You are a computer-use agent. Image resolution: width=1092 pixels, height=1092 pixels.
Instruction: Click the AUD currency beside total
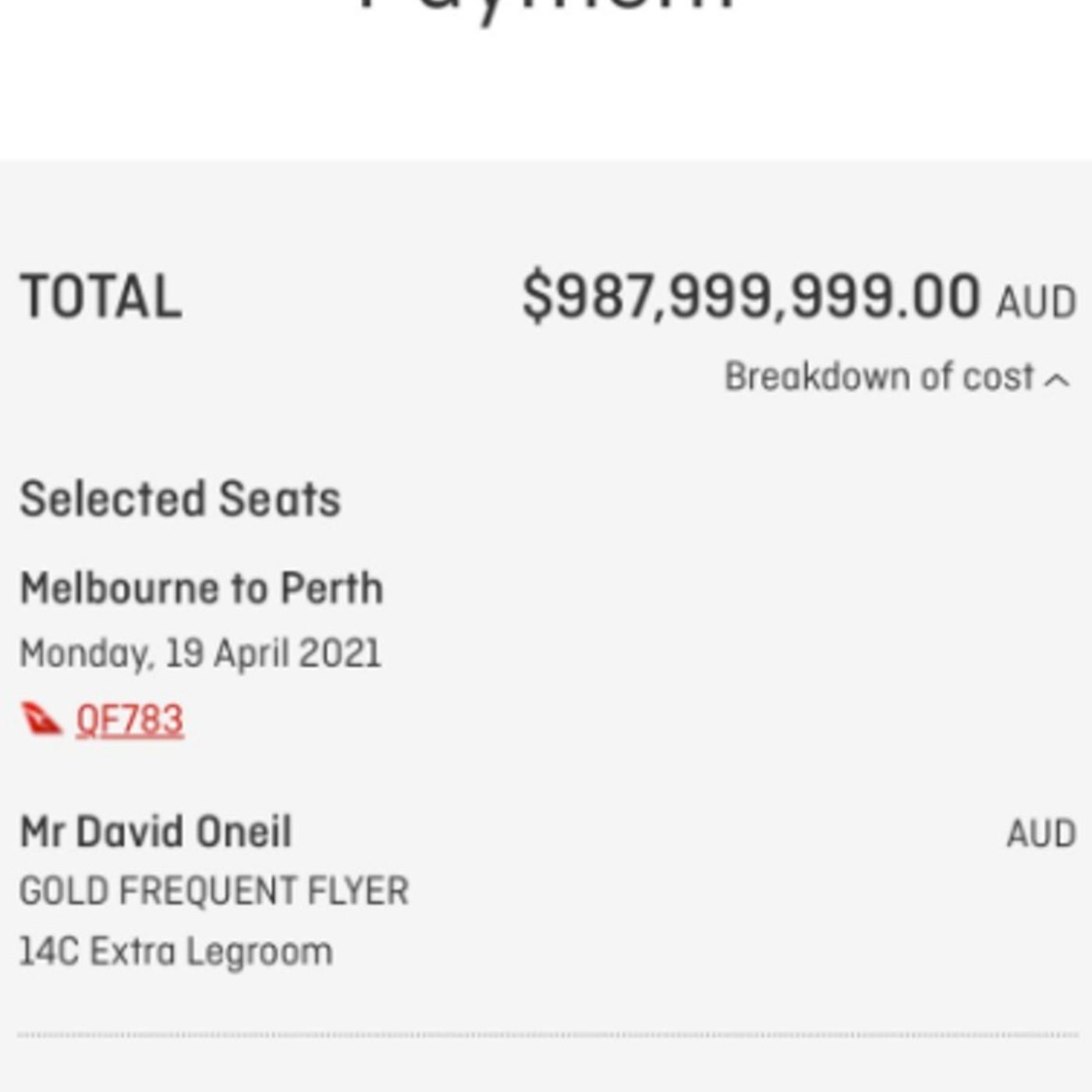[x=1036, y=302]
